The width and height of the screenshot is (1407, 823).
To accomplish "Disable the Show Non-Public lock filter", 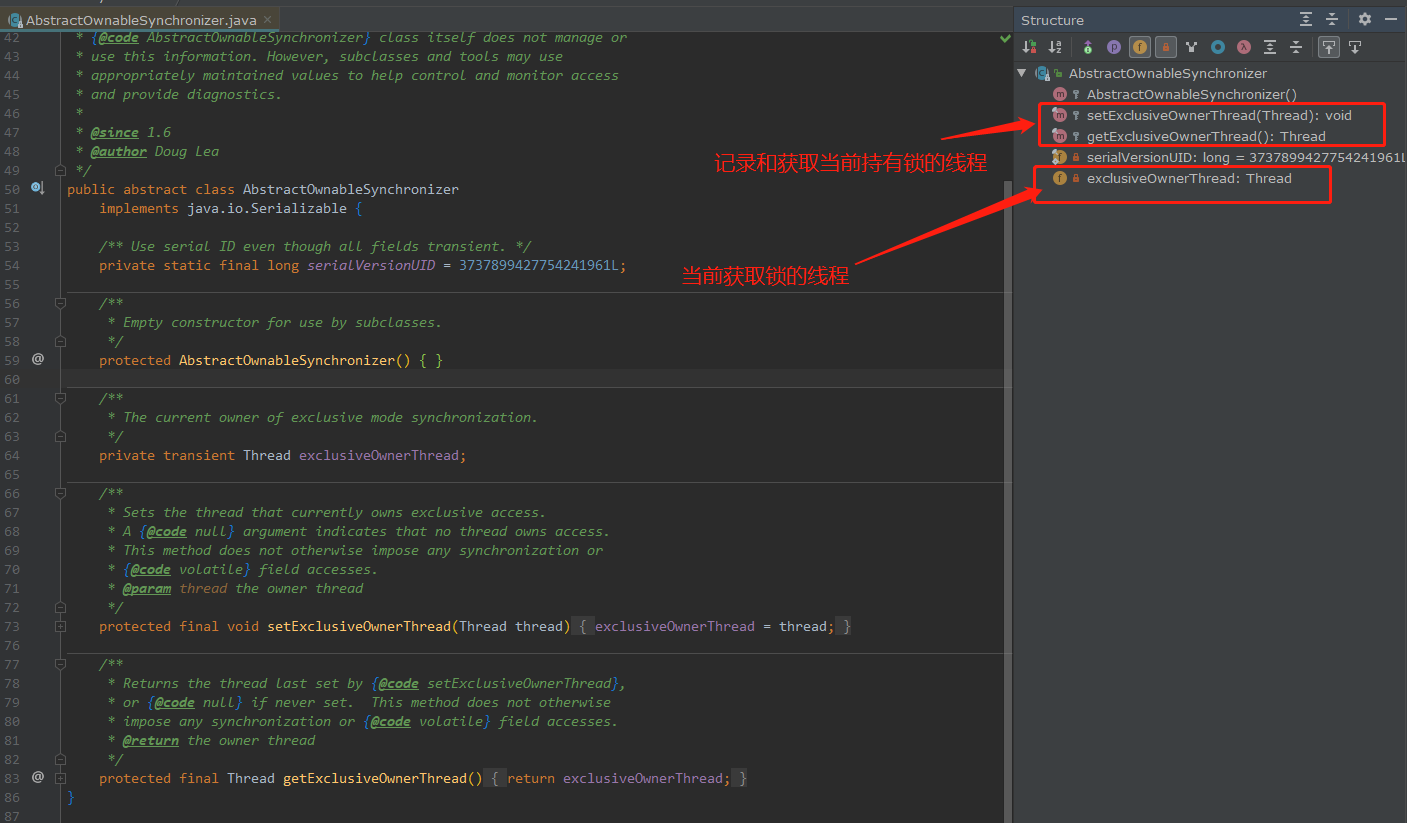I will (x=1166, y=47).
